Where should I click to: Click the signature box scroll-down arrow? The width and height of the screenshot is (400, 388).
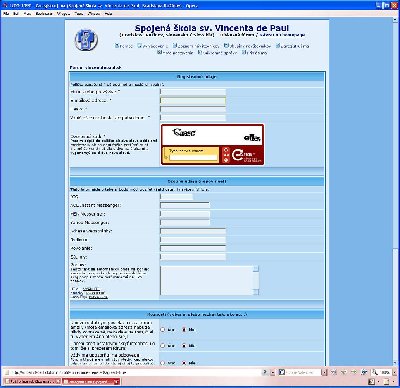click(256, 292)
